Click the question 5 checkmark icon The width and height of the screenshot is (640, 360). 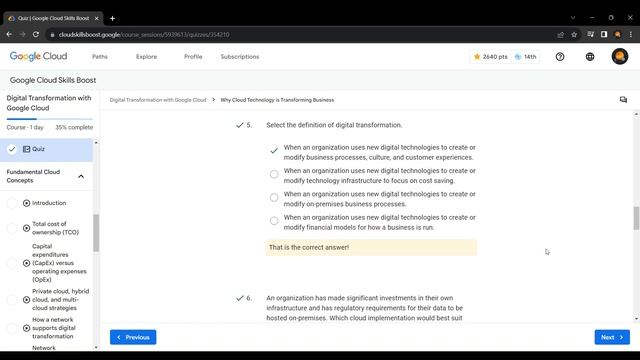coord(240,125)
